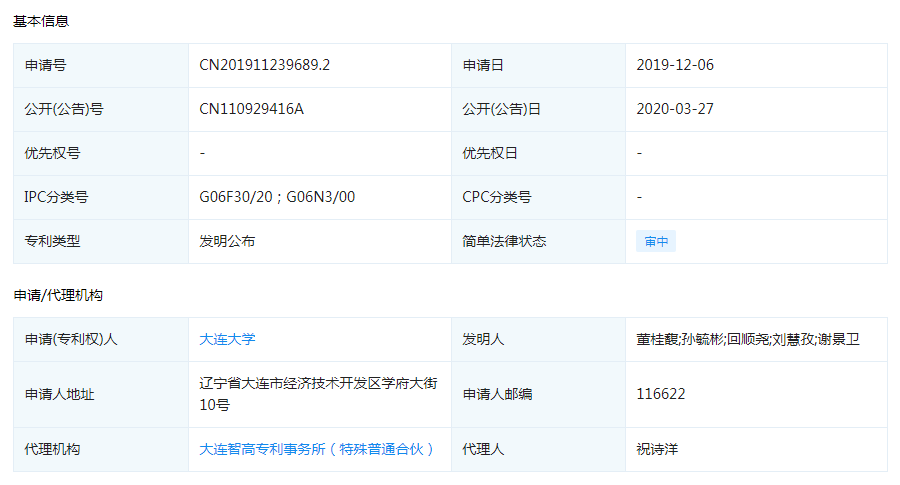Click the 发明人 field label
Image resolution: width=900 pixels, height=485 pixels.
(483, 339)
